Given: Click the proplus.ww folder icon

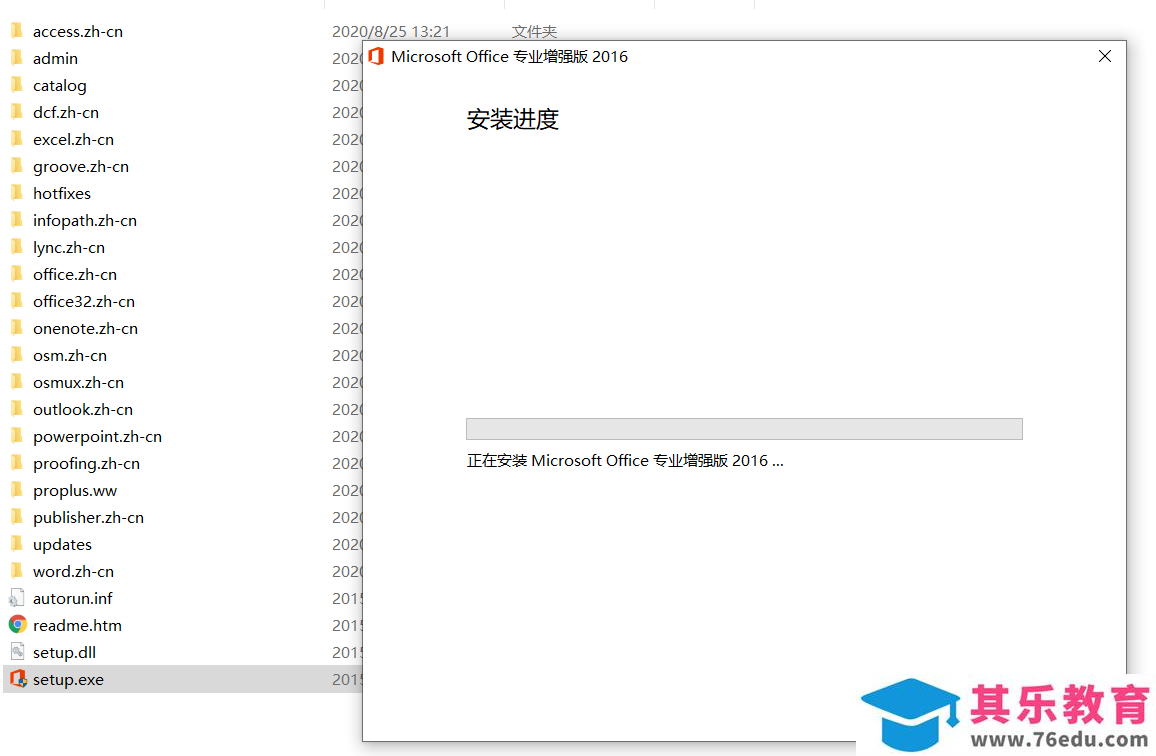Looking at the screenshot, I should pos(17,490).
